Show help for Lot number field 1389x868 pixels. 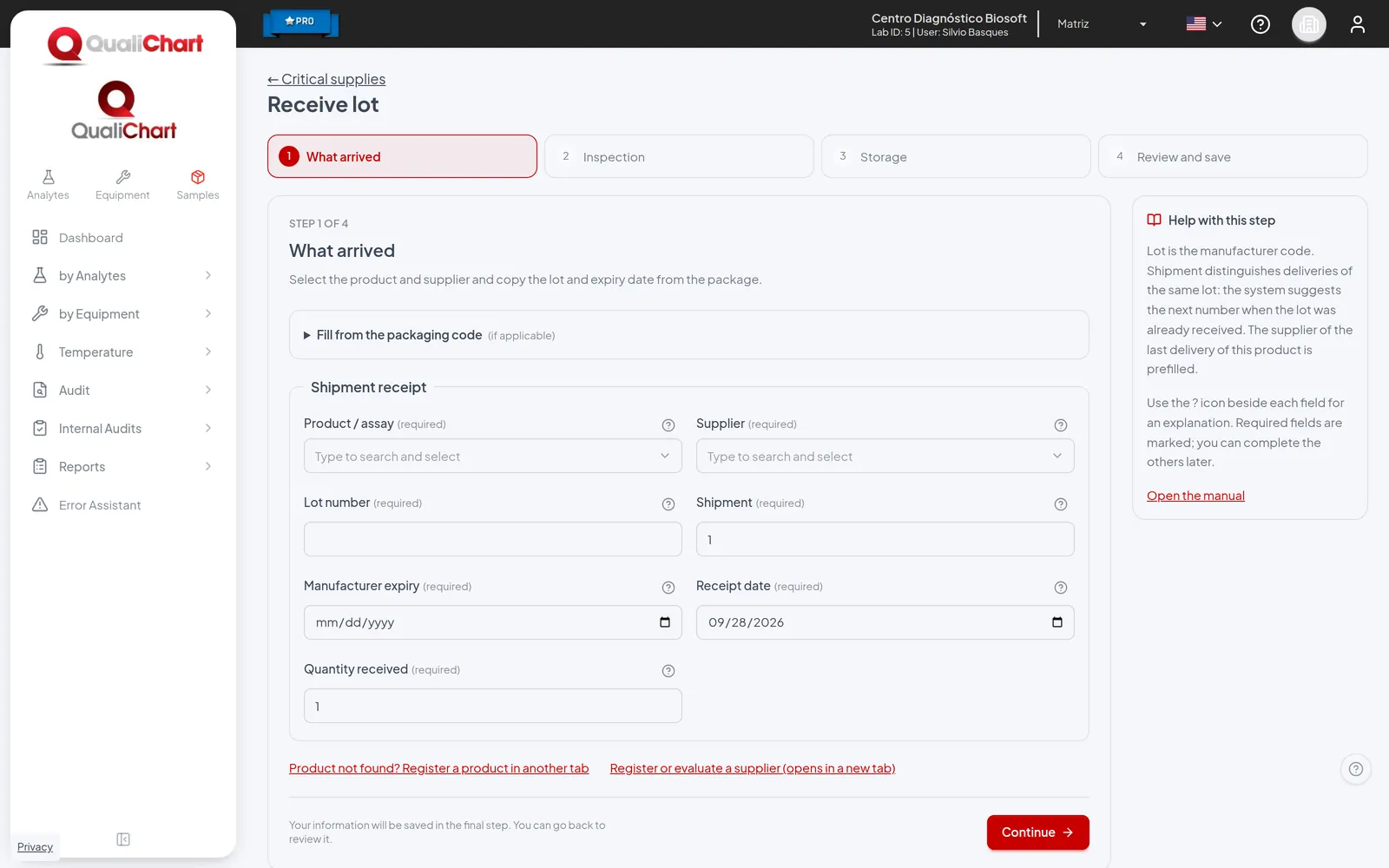pos(668,504)
